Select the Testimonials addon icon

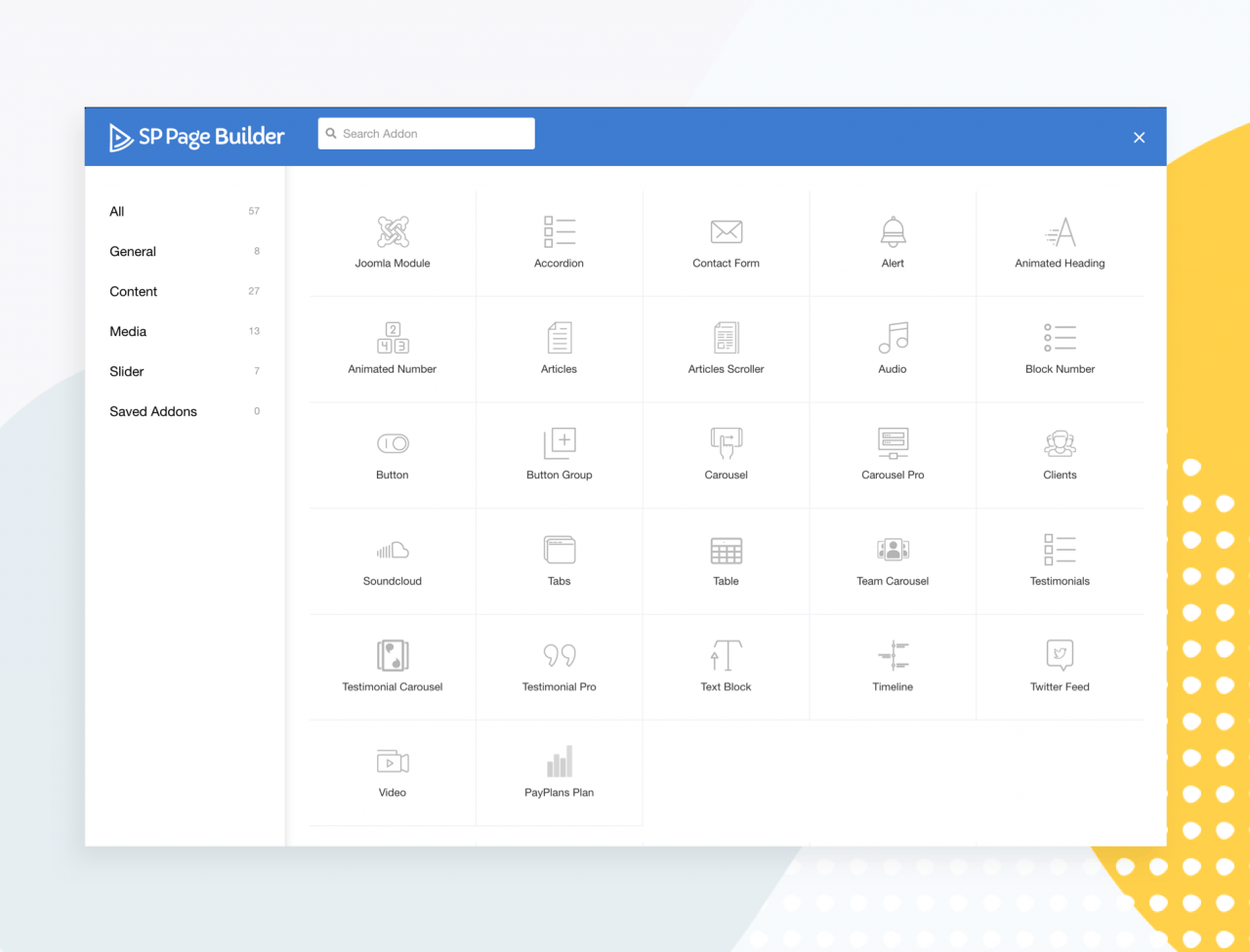[1060, 550]
